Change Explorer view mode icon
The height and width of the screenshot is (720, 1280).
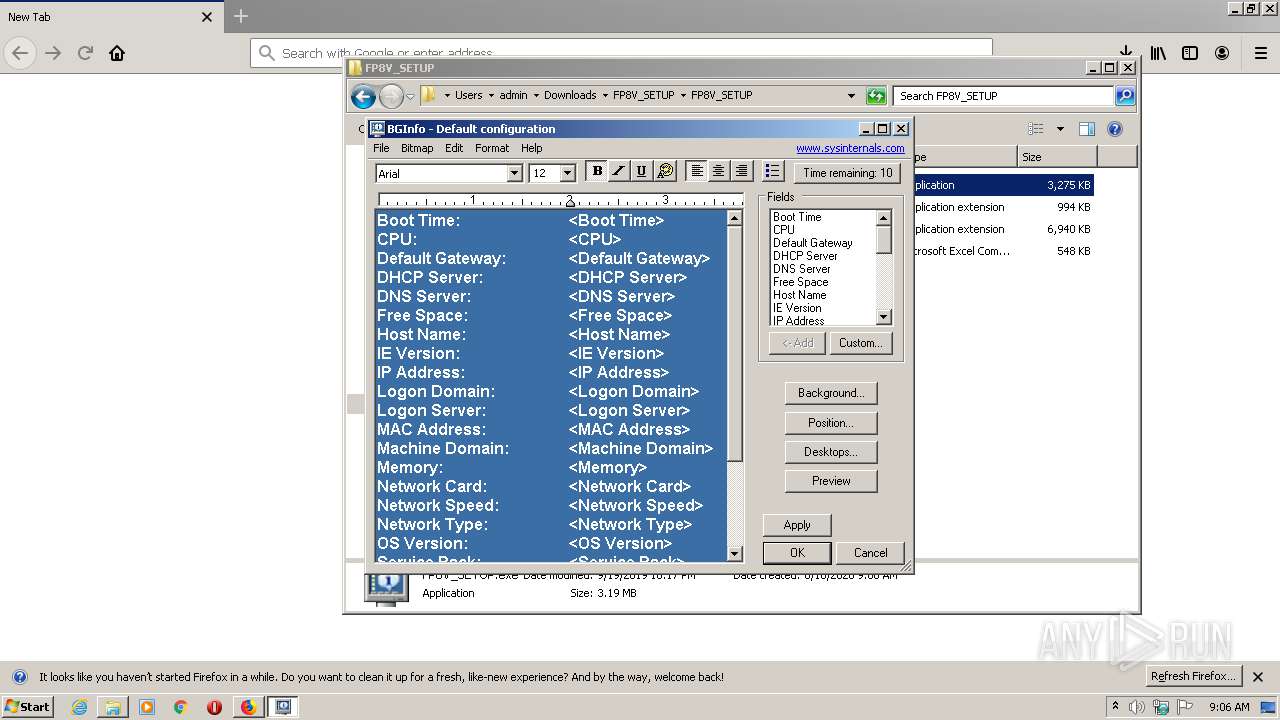tap(1036, 129)
